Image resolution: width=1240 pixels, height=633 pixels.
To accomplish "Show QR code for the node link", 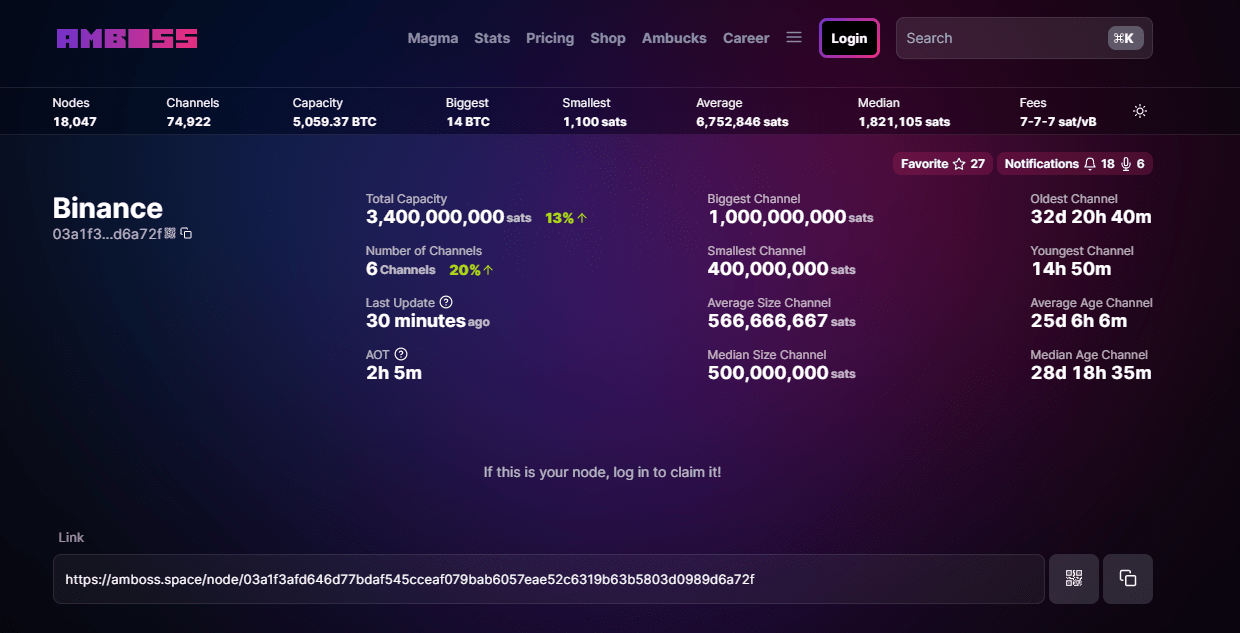I will coord(1074,578).
